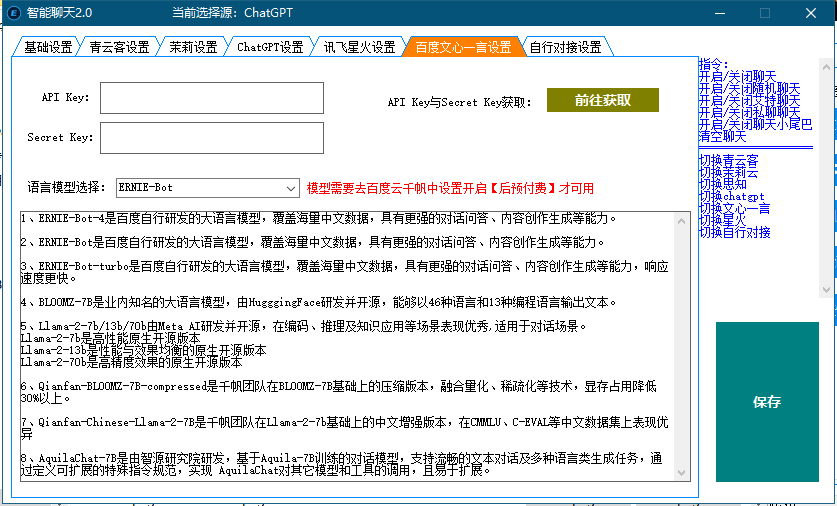Click the Llama-2-13b description line
Image resolution: width=837 pixels, height=506 pixels.
click(x=143, y=351)
